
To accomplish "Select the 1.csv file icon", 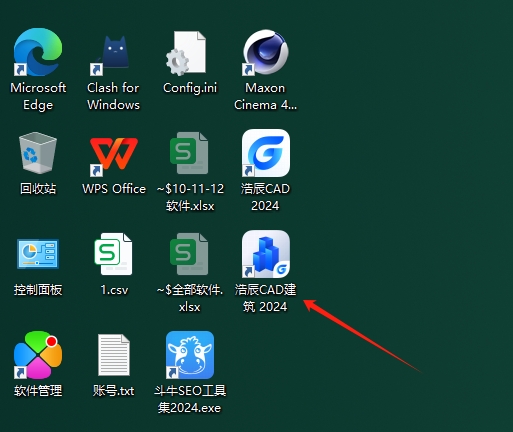I will click(x=113, y=254).
